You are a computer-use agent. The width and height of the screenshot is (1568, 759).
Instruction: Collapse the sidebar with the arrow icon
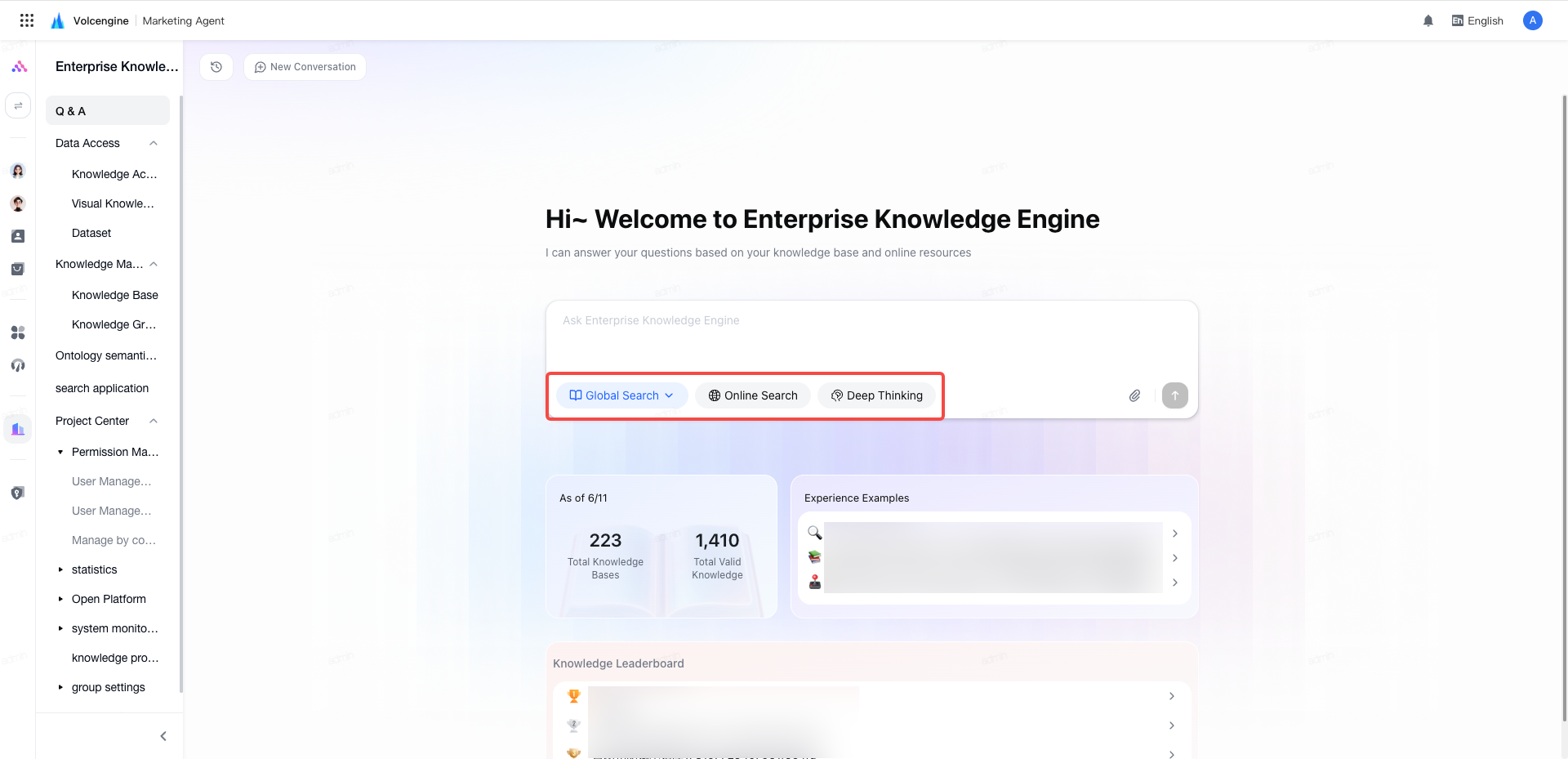pos(163,736)
